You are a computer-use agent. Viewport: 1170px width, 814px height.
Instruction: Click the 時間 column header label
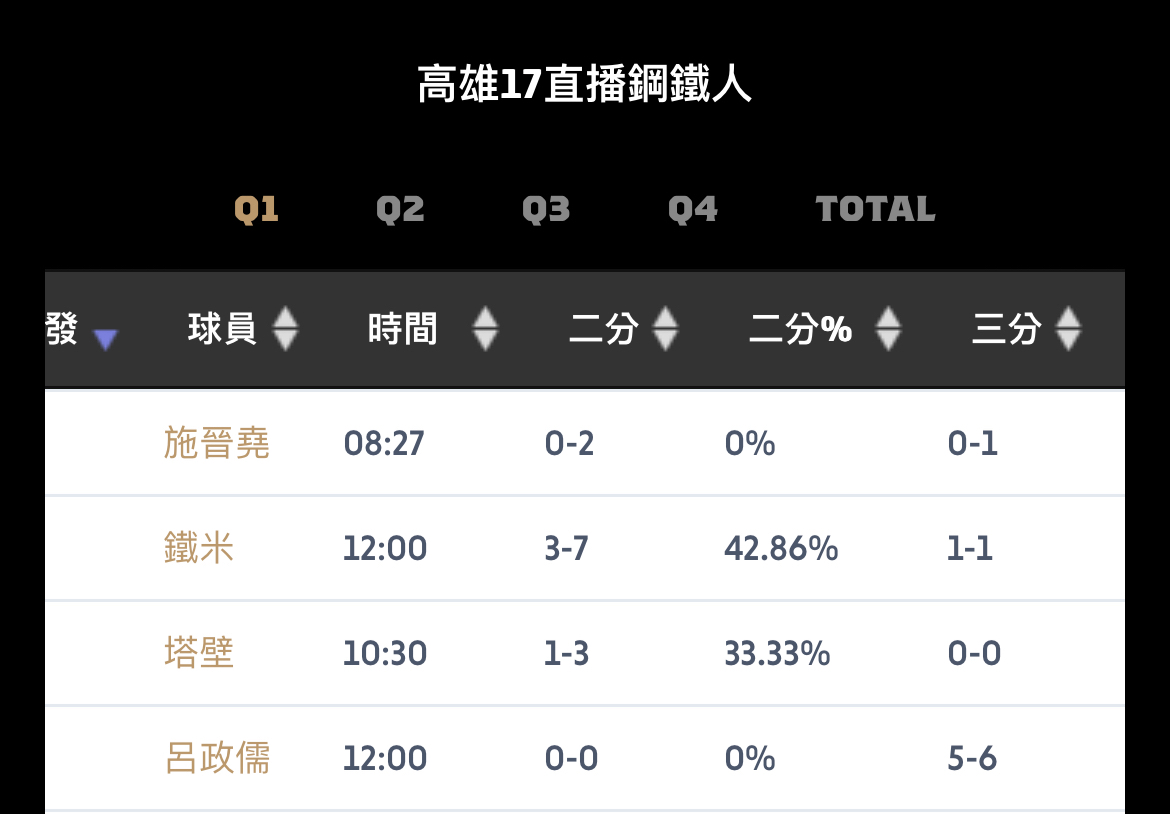[403, 328]
